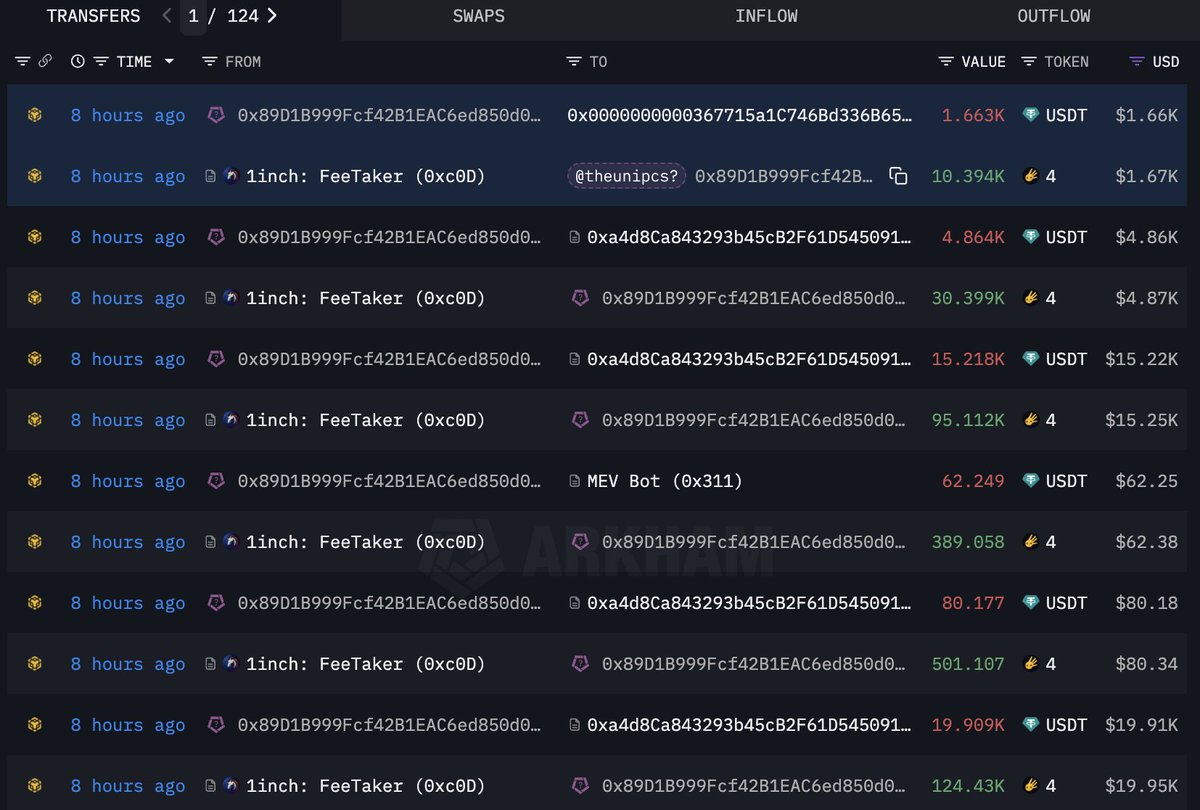
Task: Open the TO column filter
Action: point(573,61)
